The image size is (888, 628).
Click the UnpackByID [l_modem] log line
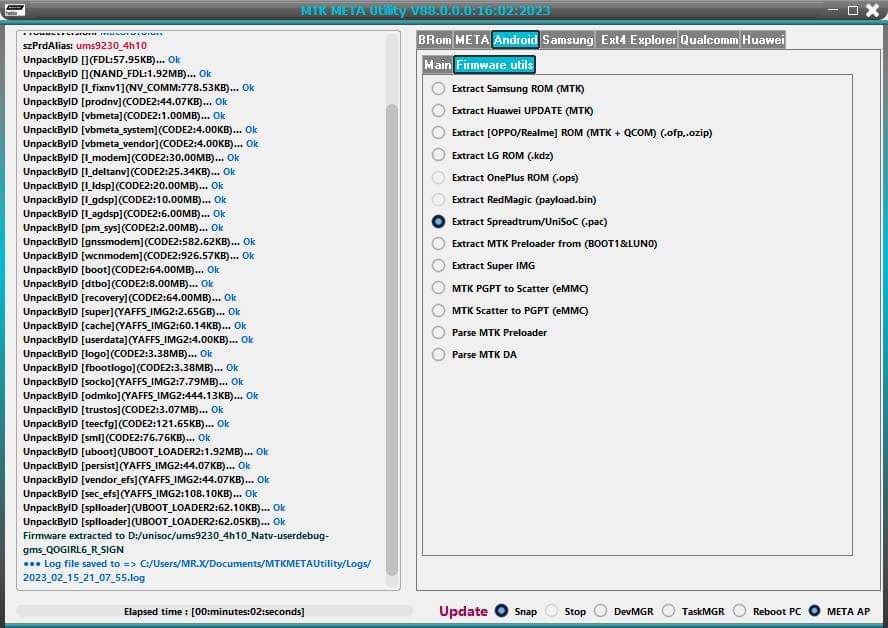click(x=131, y=157)
